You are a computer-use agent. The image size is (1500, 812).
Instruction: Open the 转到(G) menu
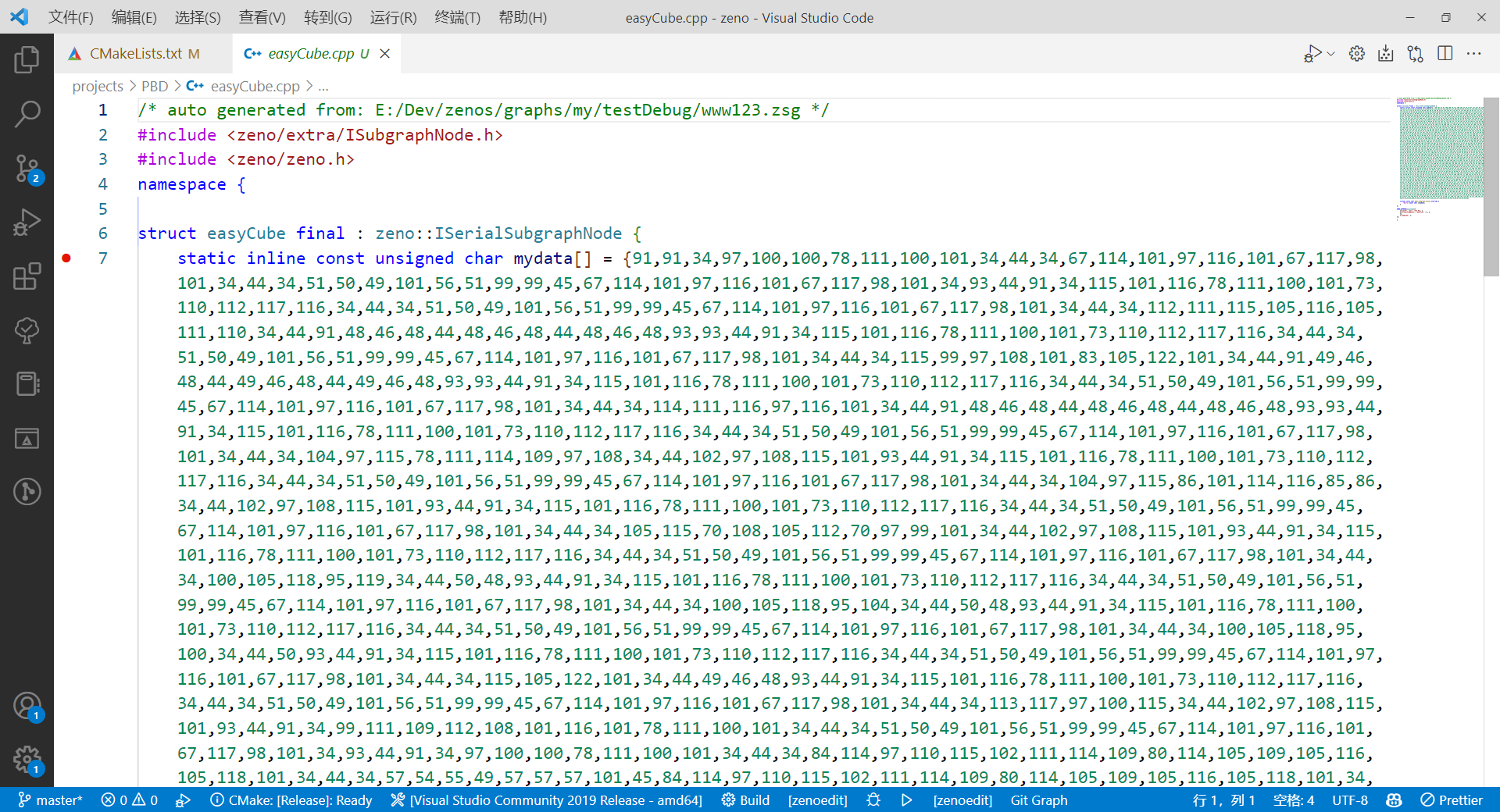[x=327, y=17]
